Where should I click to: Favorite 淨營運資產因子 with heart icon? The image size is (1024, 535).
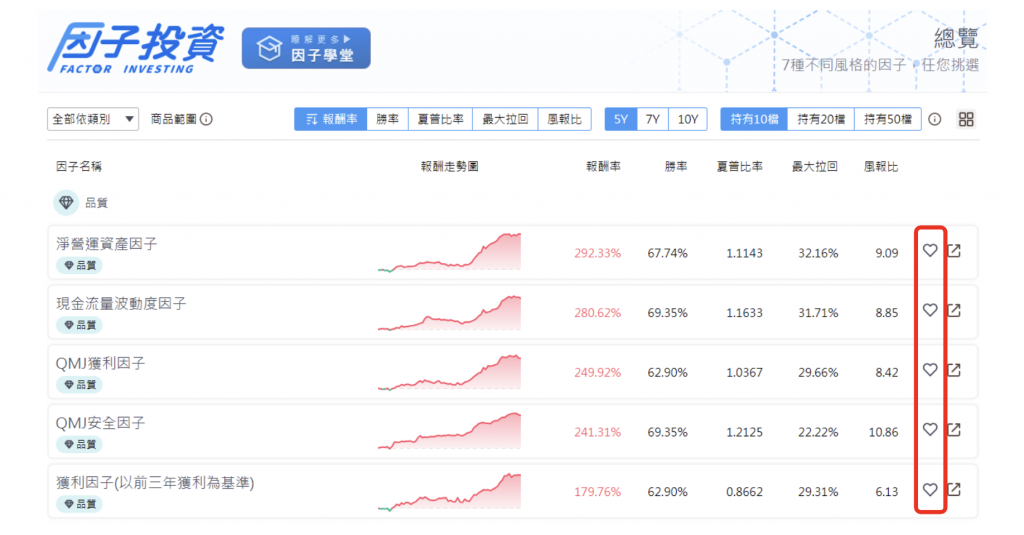click(x=929, y=251)
